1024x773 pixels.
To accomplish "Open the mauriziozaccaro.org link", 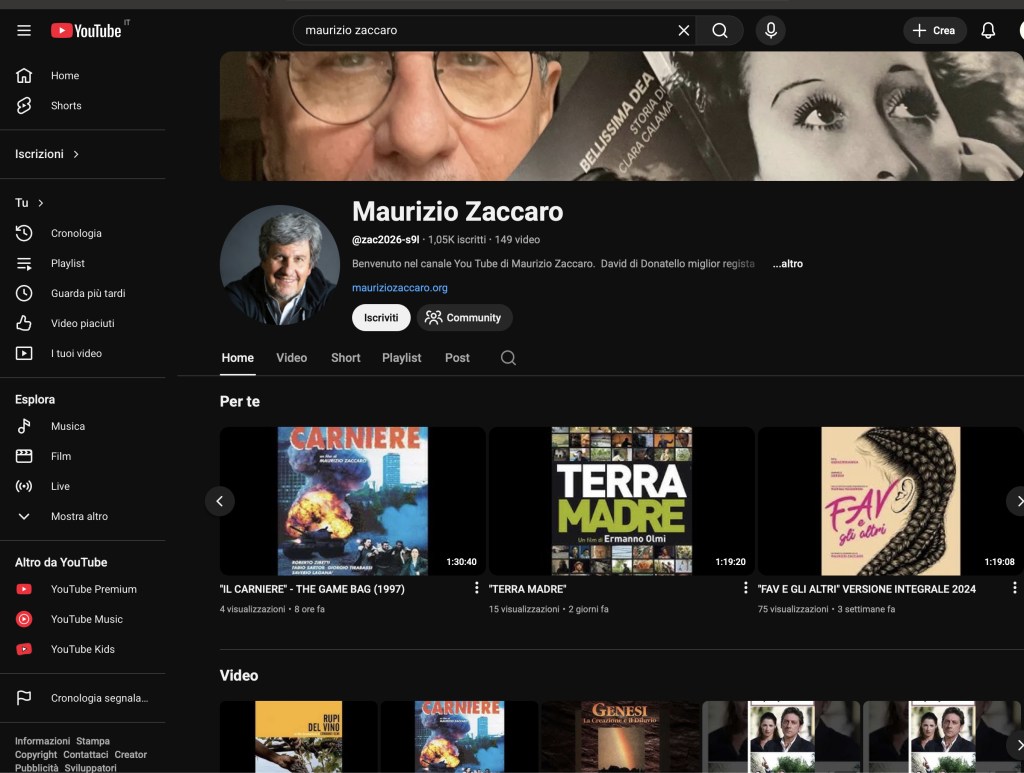I will [399, 288].
